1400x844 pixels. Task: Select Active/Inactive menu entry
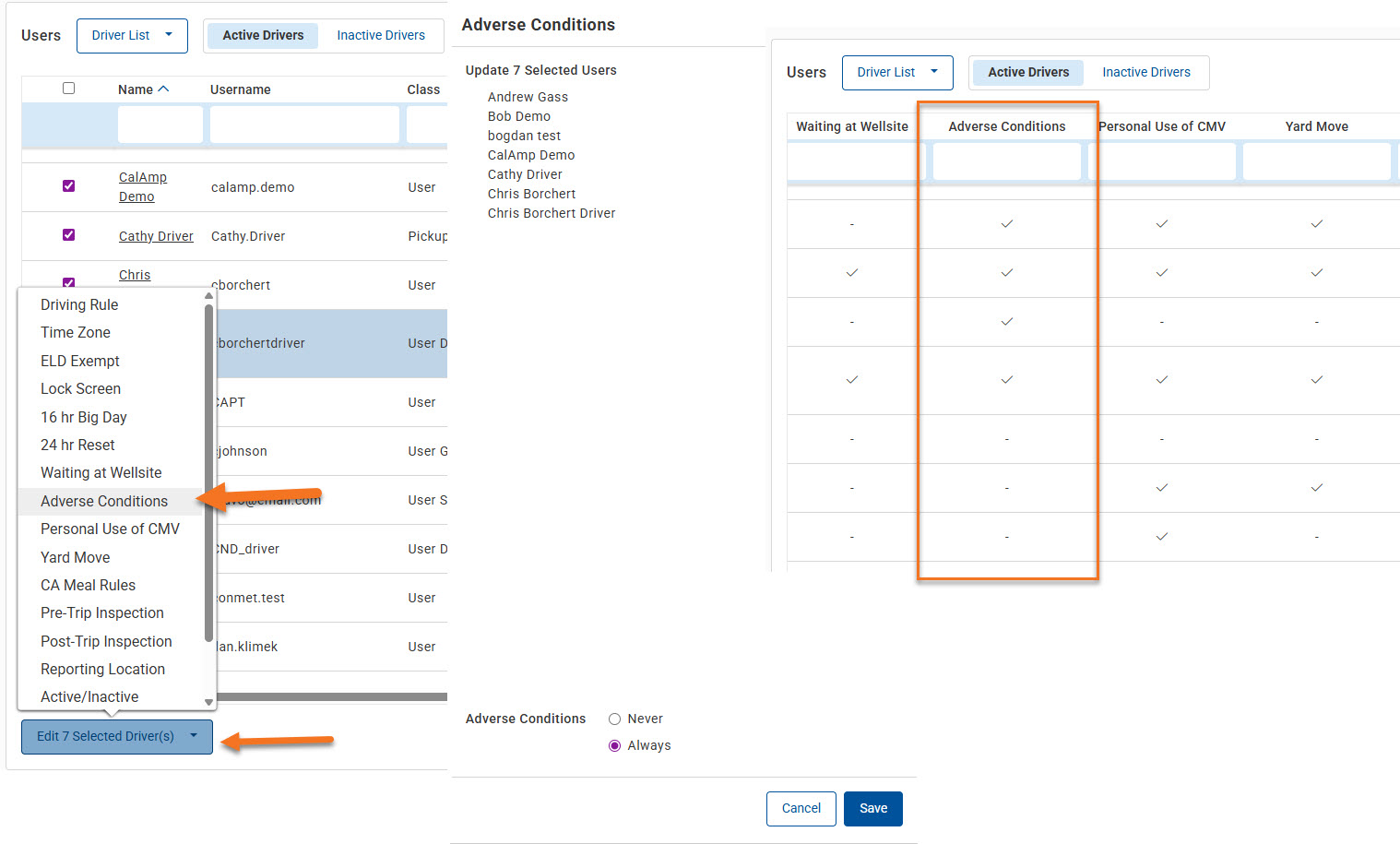[89, 696]
